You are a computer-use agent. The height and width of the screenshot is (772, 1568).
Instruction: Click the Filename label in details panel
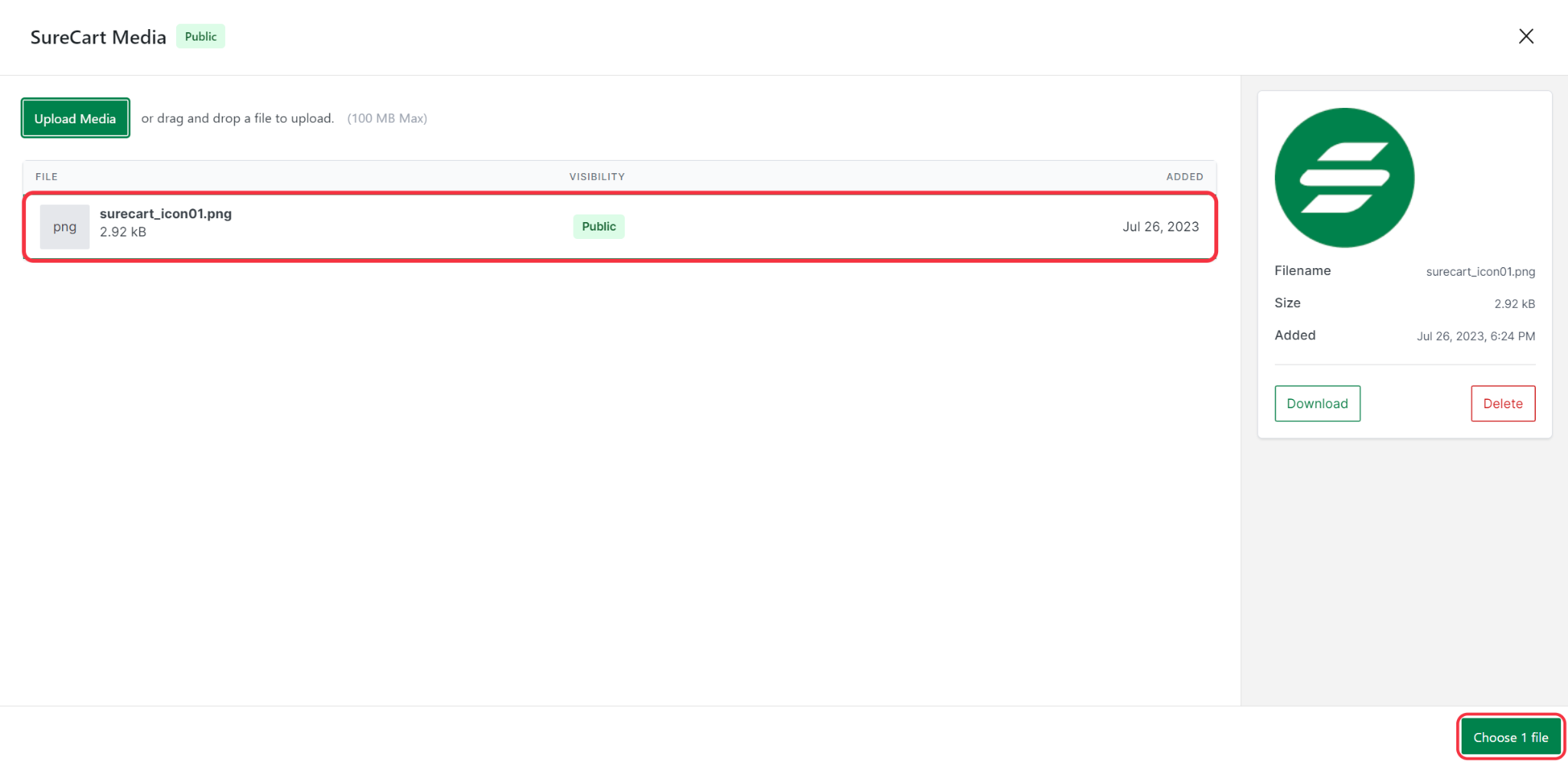click(x=1302, y=270)
